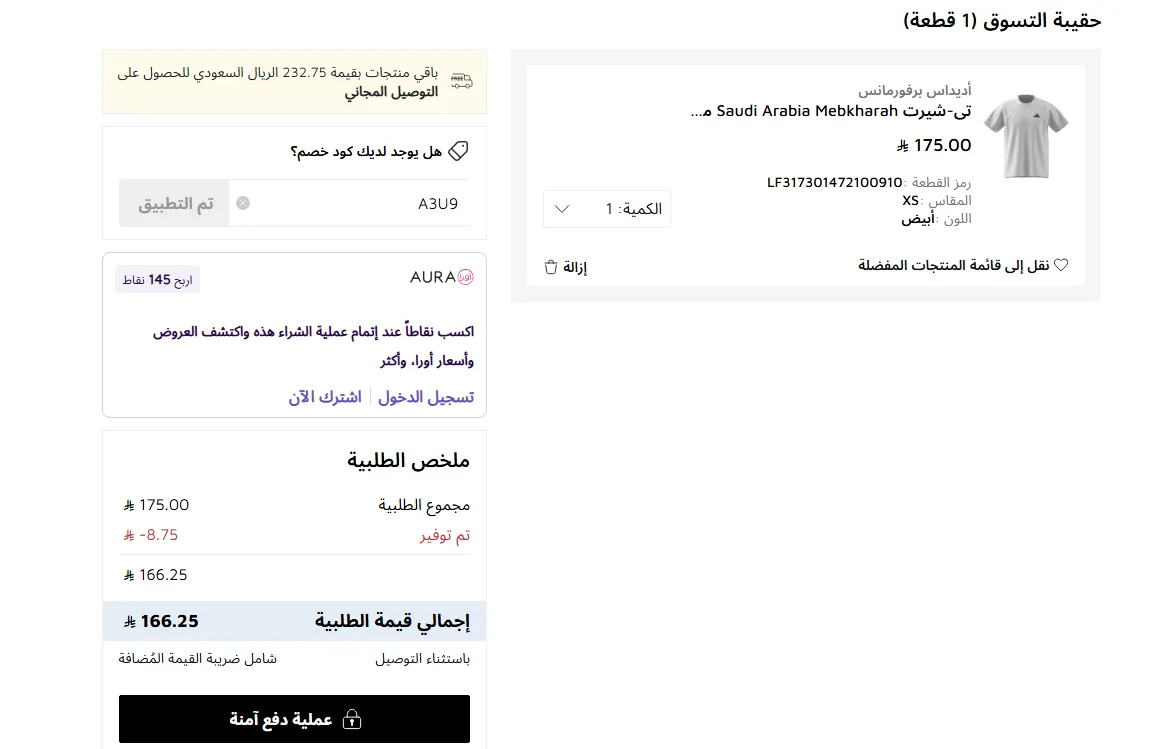Click the discount code input field A3U9
The width and height of the screenshot is (1160, 749).
coord(348,203)
